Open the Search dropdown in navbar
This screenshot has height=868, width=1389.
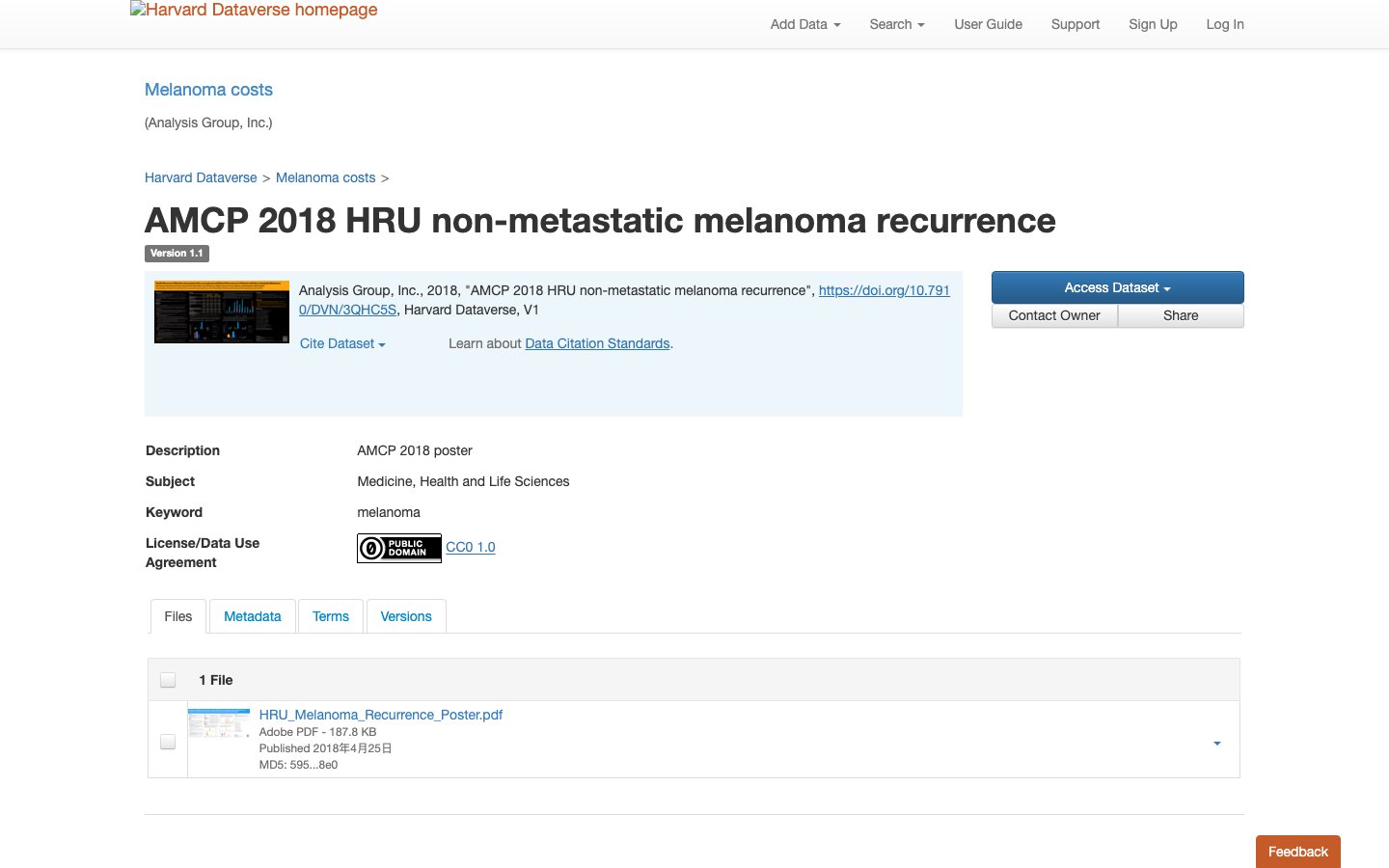[x=897, y=24]
